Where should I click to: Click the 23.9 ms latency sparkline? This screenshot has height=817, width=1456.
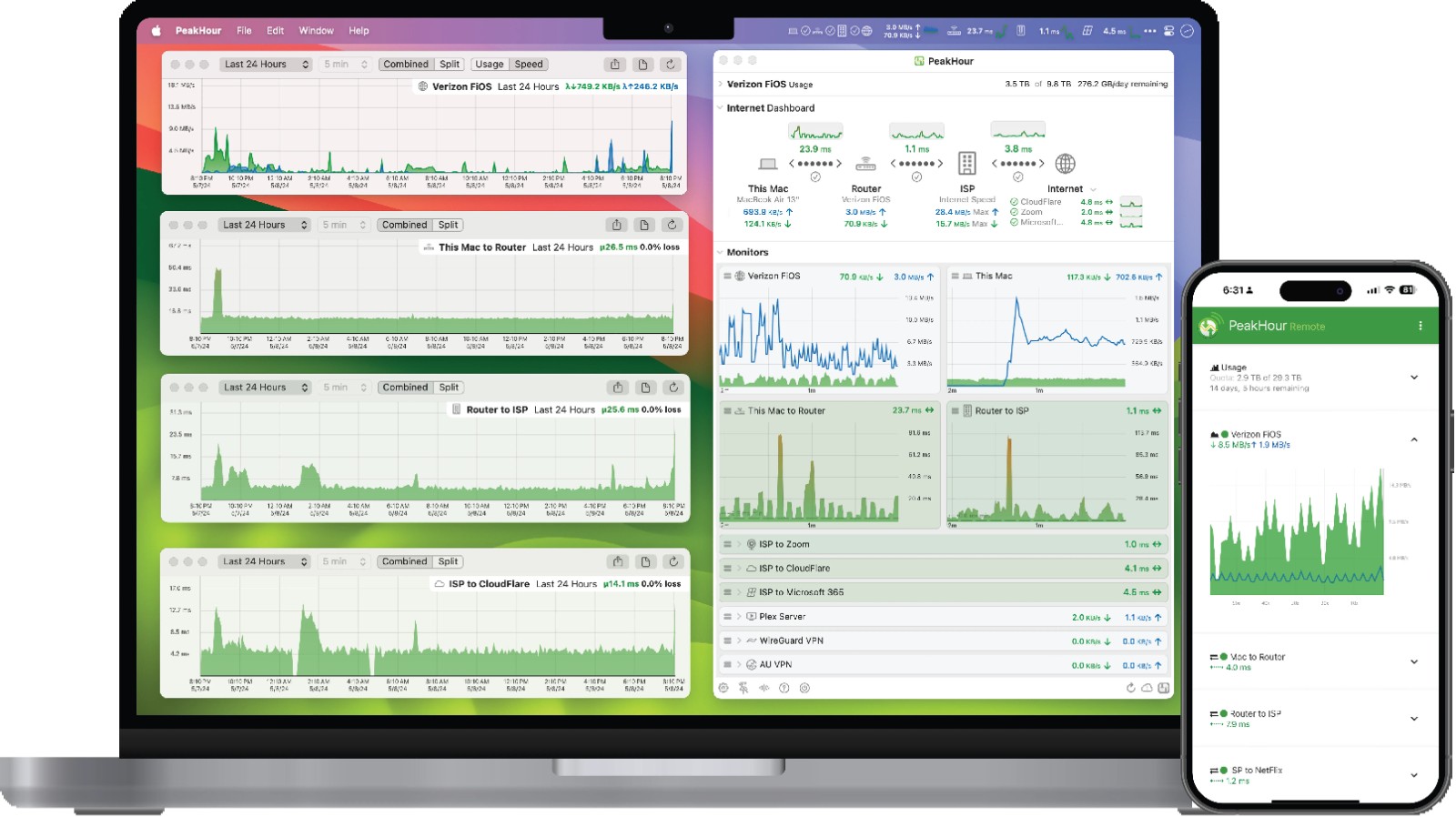(815, 132)
